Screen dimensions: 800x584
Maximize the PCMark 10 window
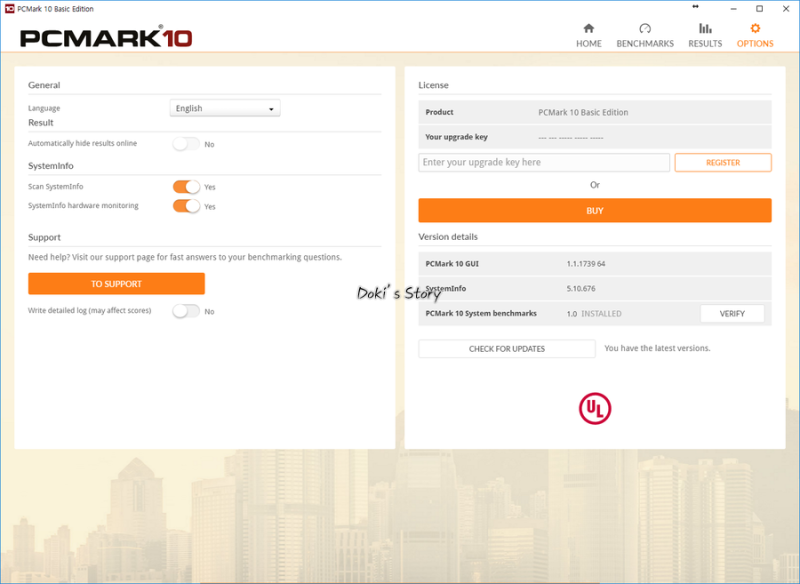[x=759, y=9]
